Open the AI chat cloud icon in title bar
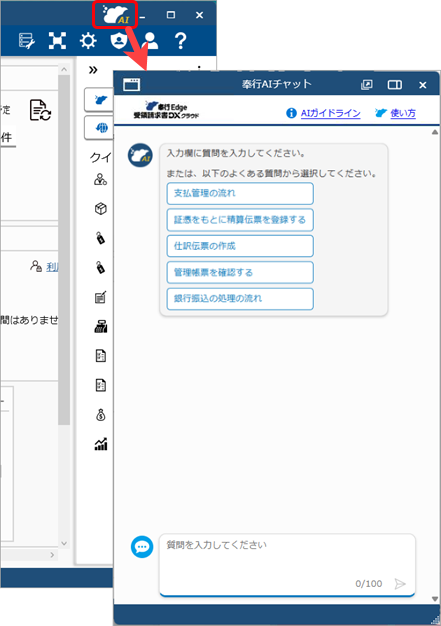441x626 pixels. (x=115, y=15)
